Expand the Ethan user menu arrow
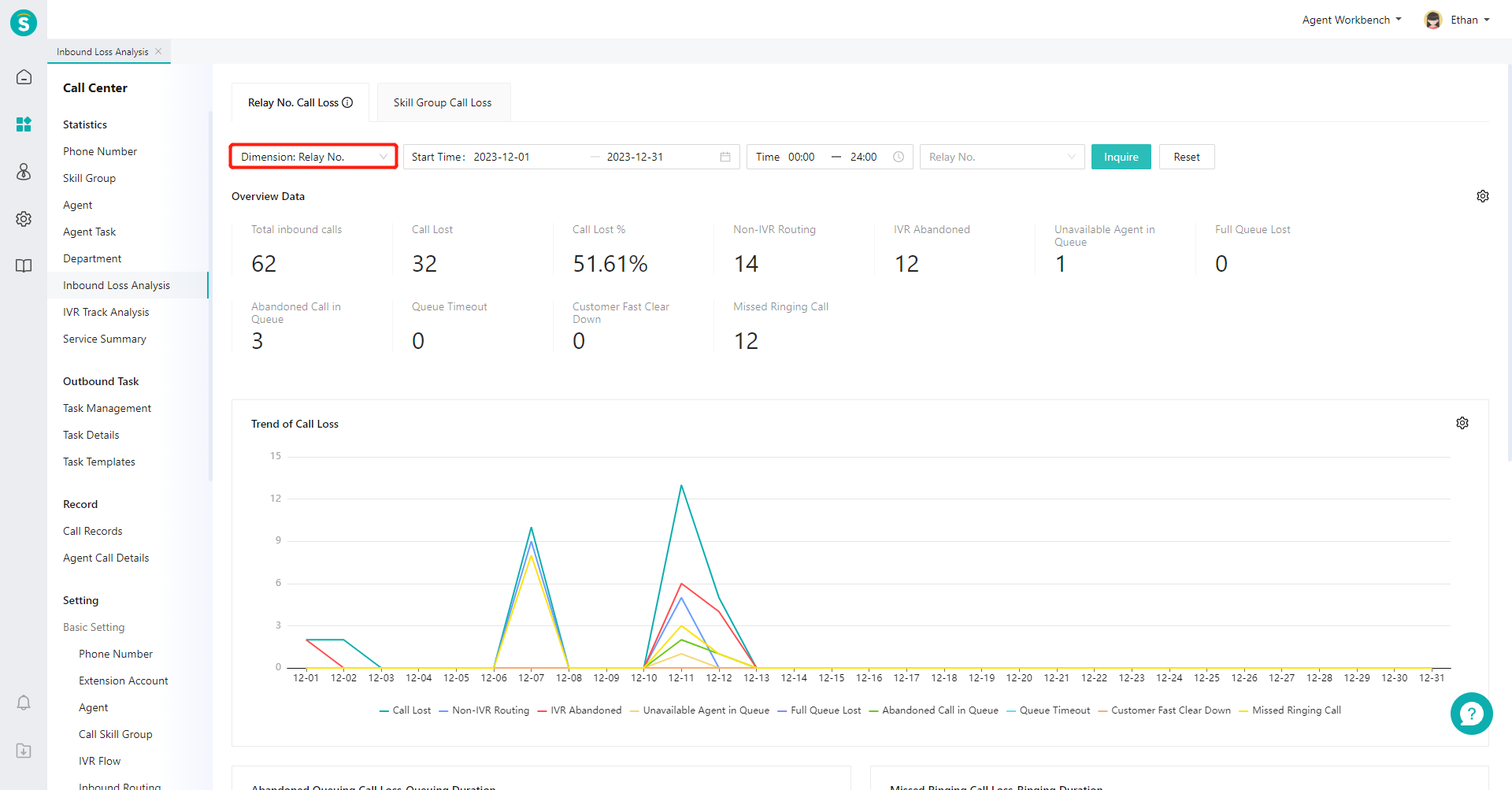The height and width of the screenshot is (790, 1512). pyautogui.click(x=1487, y=20)
